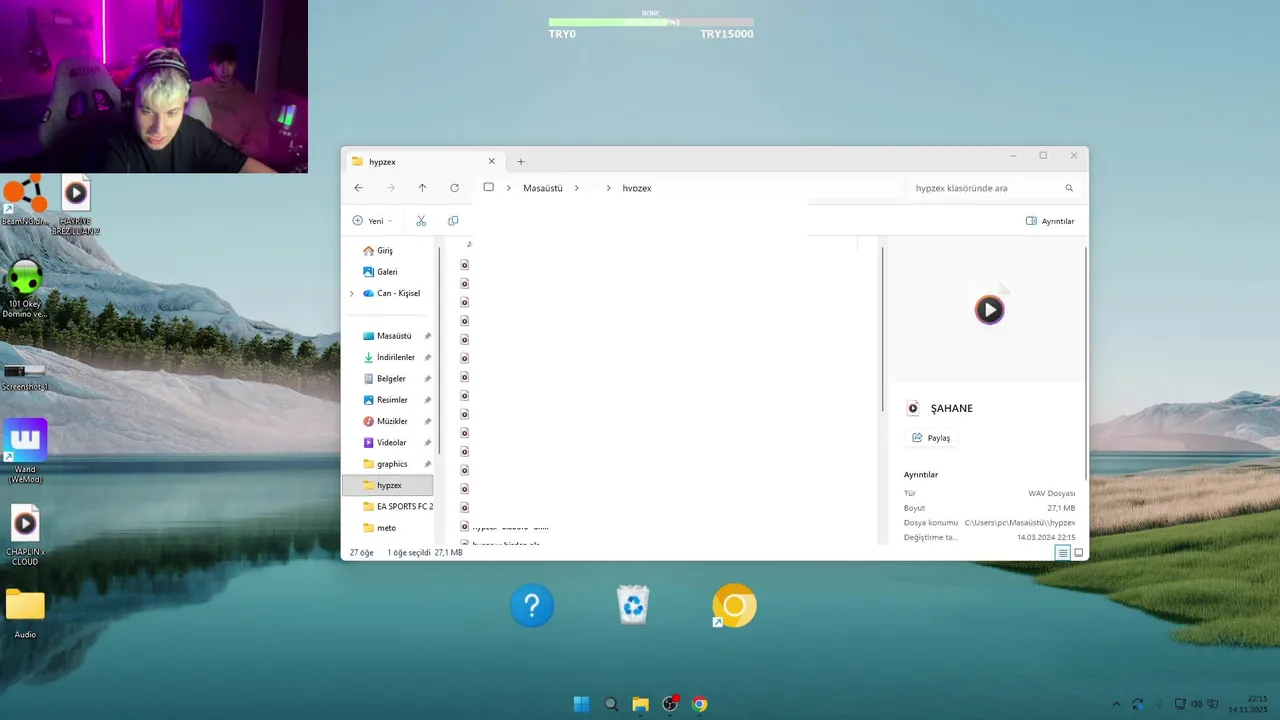
Task: Switch to large thumbnails view in status bar
Action: pos(1078,552)
